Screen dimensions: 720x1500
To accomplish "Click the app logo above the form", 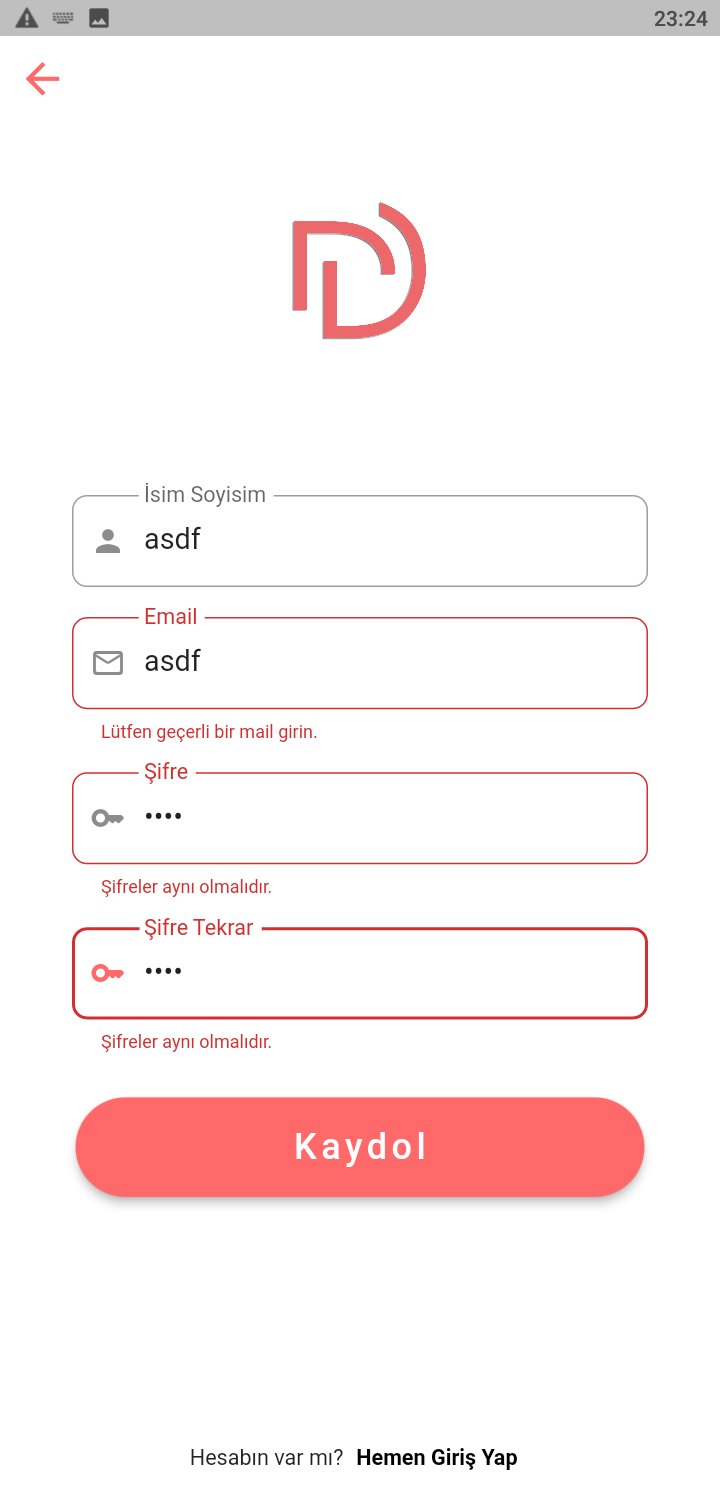I will click(358, 270).
